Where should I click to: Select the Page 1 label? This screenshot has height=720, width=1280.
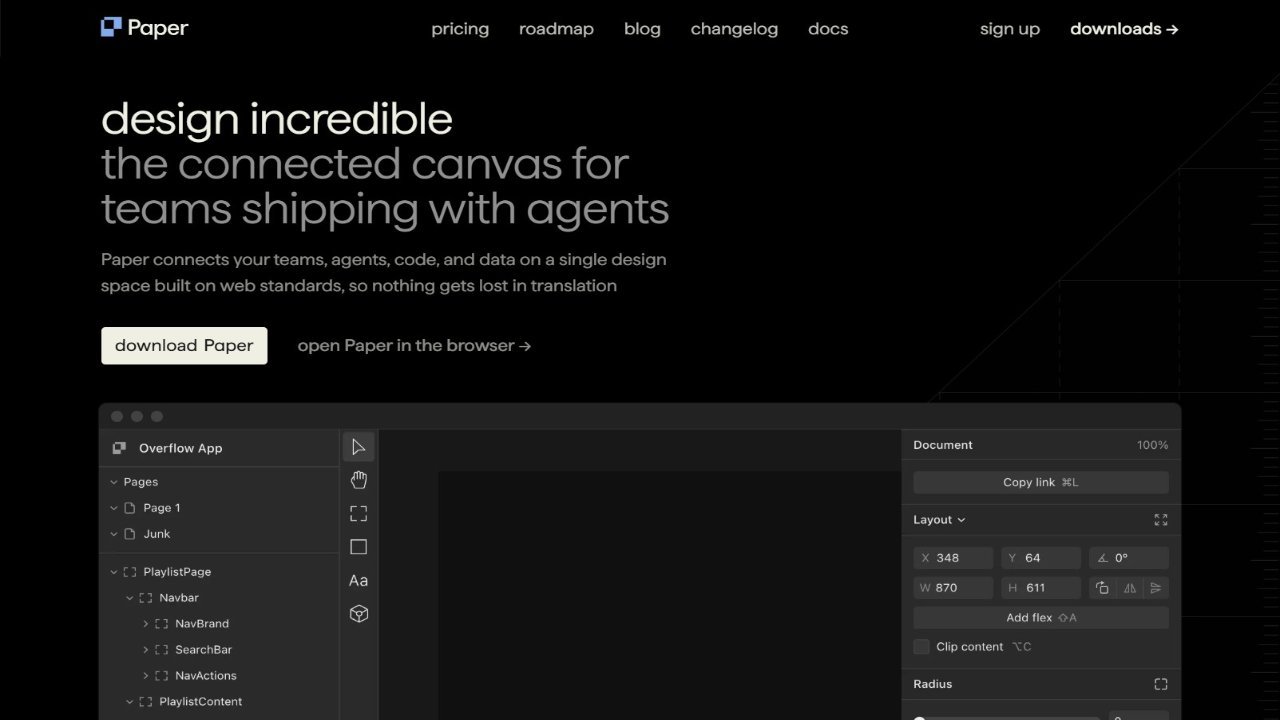tap(162, 508)
